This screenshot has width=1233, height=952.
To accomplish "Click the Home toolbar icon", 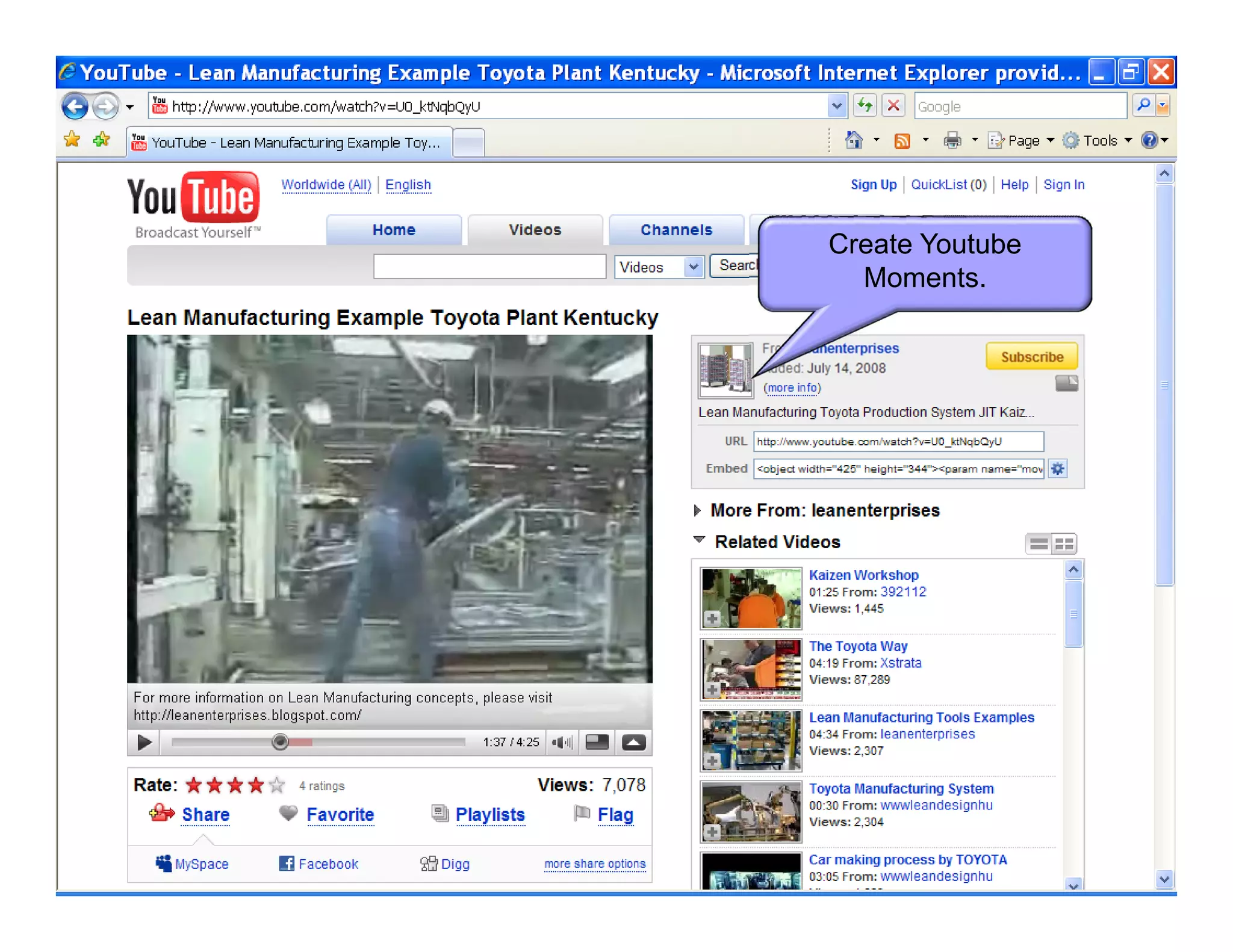I will pos(853,140).
